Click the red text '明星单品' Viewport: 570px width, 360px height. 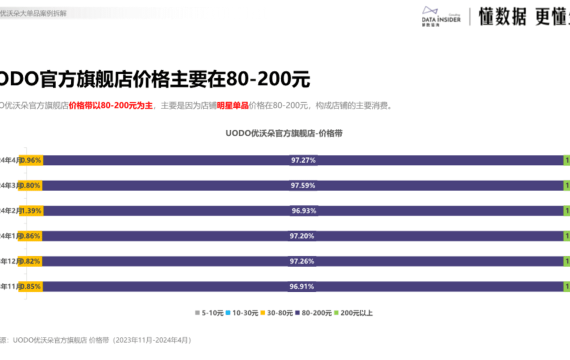click(233, 105)
